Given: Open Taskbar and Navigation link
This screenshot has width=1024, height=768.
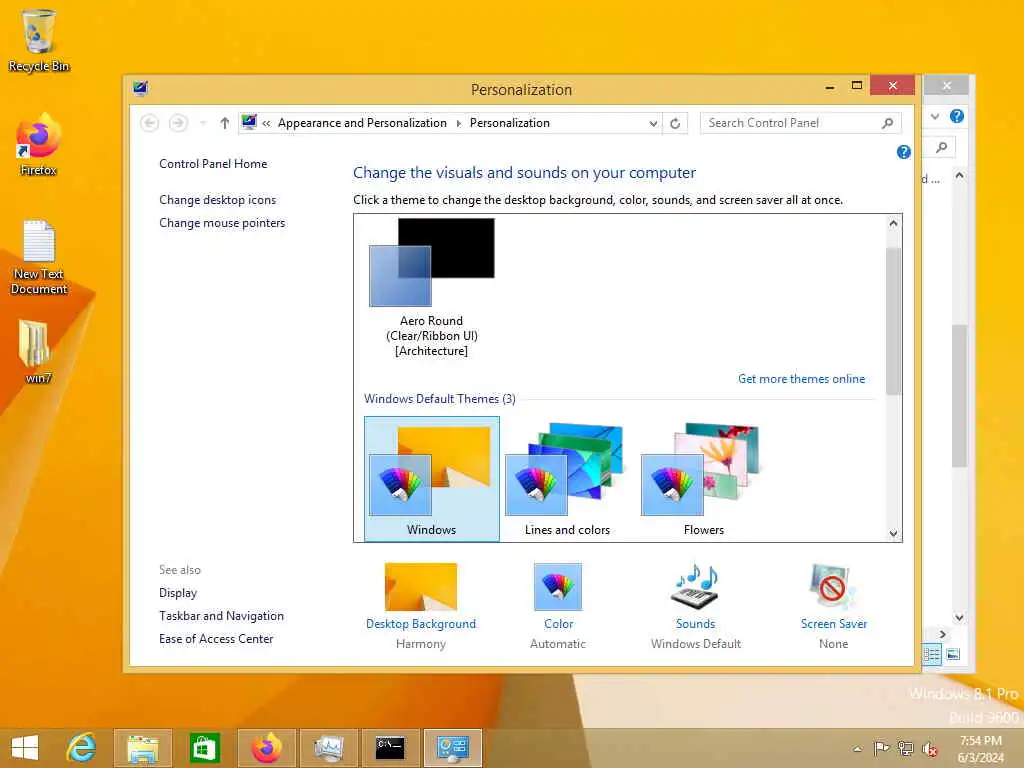Looking at the screenshot, I should pyautogui.click(x=221, y=616).
